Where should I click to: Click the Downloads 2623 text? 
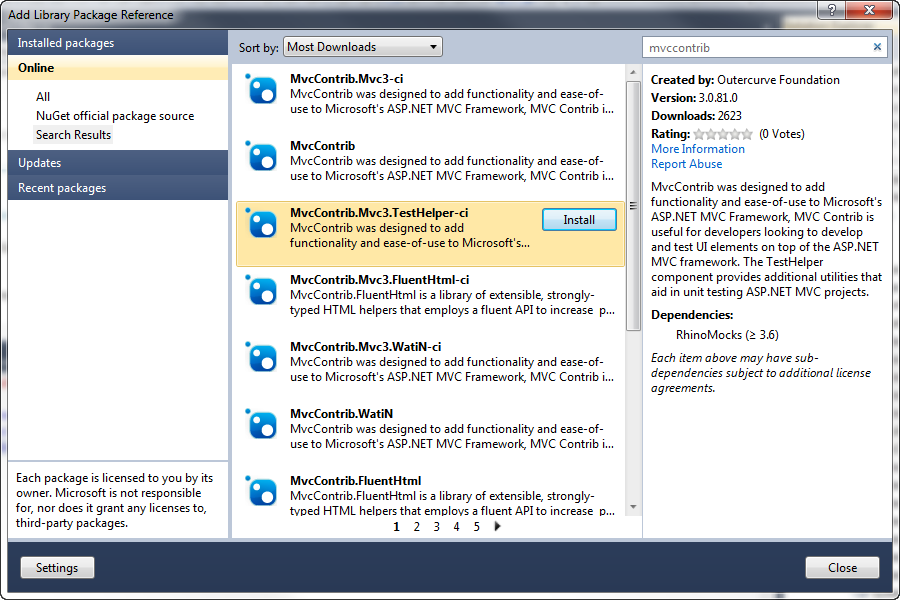[x=696, y=116]
